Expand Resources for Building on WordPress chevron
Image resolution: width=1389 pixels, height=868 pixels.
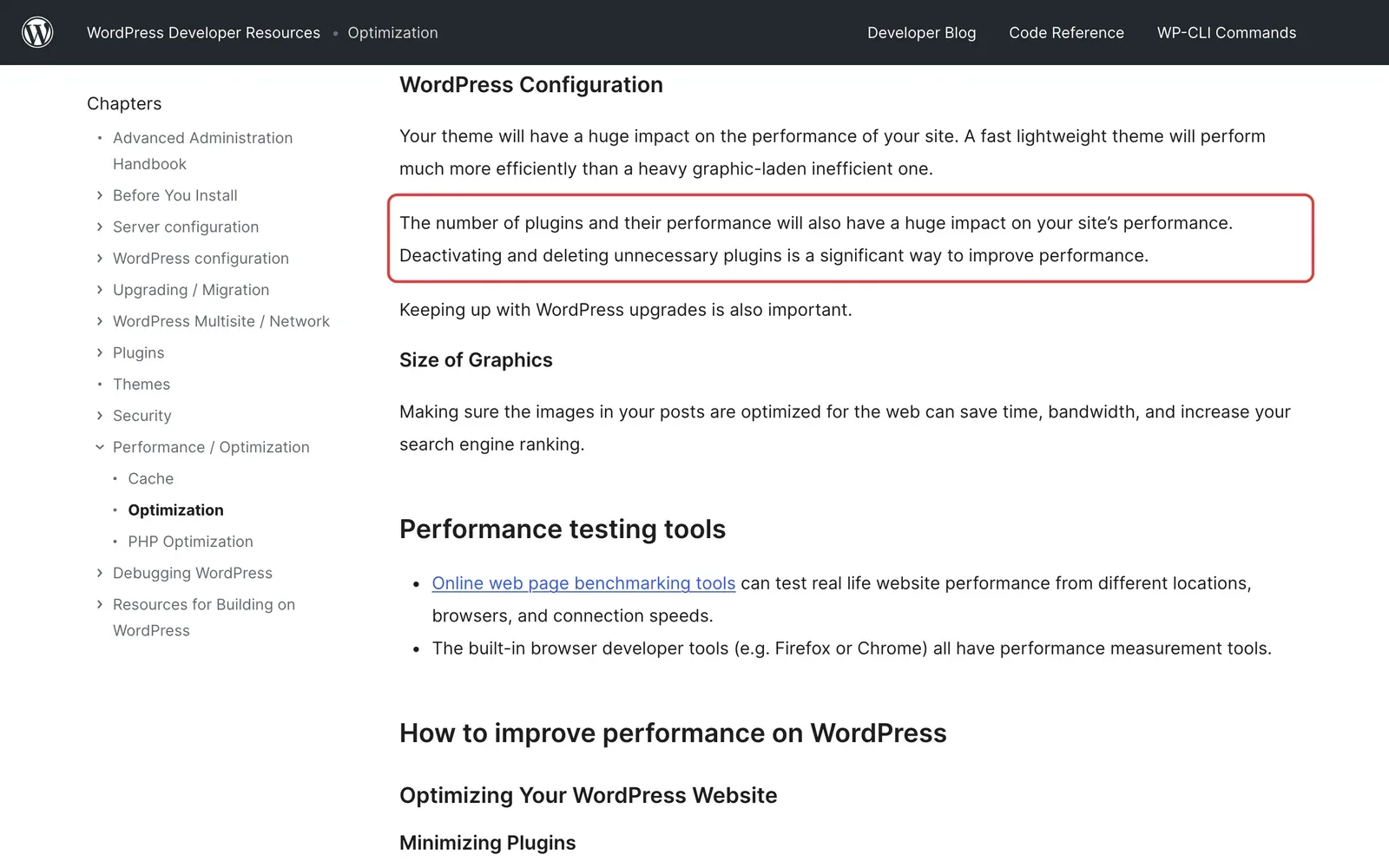100,604
